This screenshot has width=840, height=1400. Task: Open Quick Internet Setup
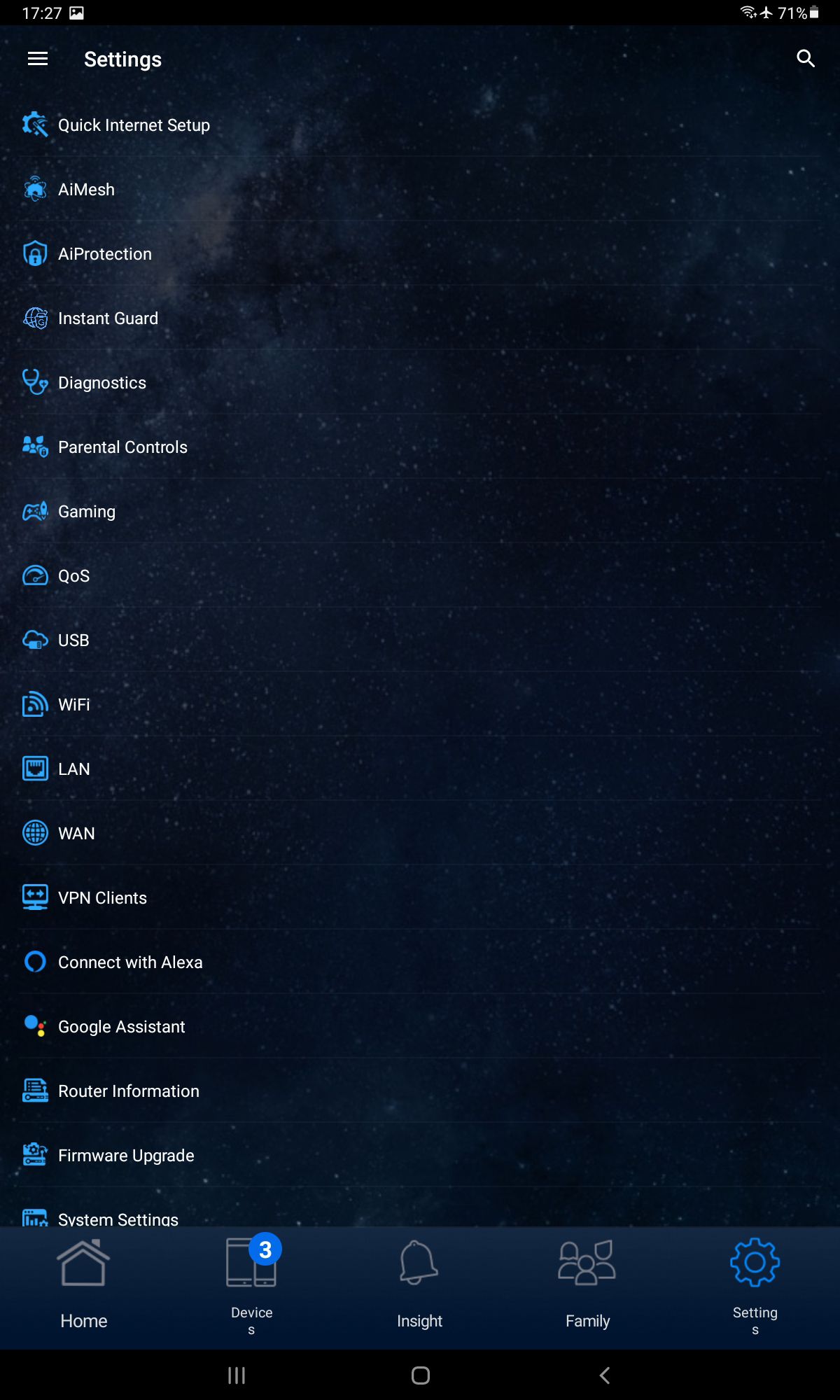click(420, 125)
